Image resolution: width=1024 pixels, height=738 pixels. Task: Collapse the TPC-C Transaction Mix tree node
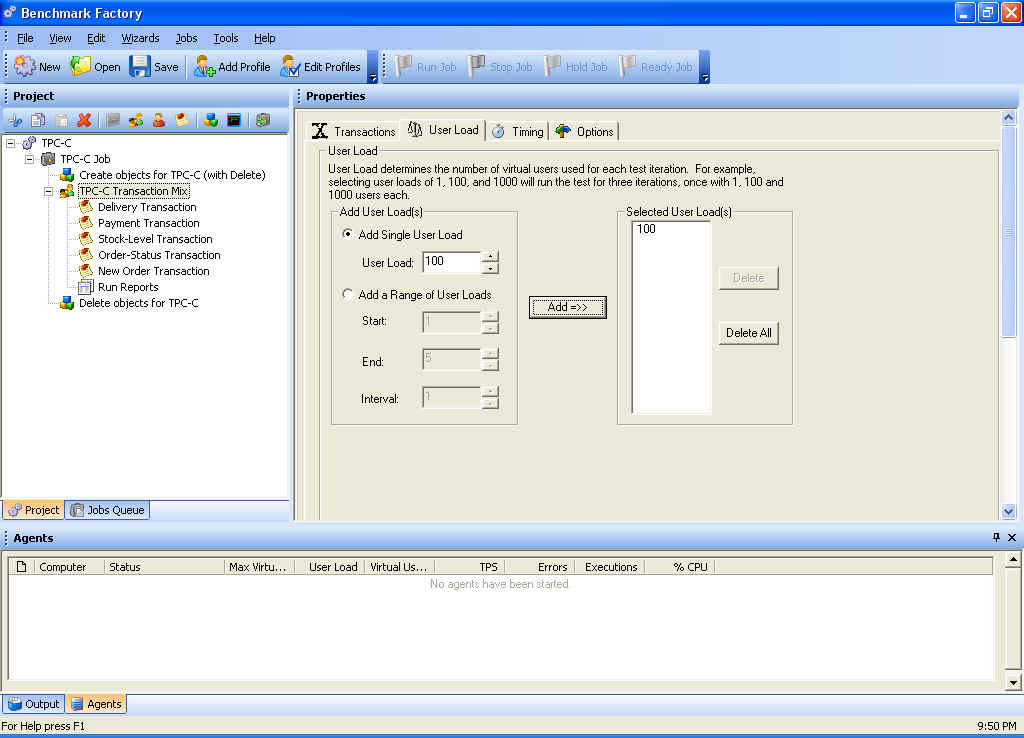[x=49, y=191]
